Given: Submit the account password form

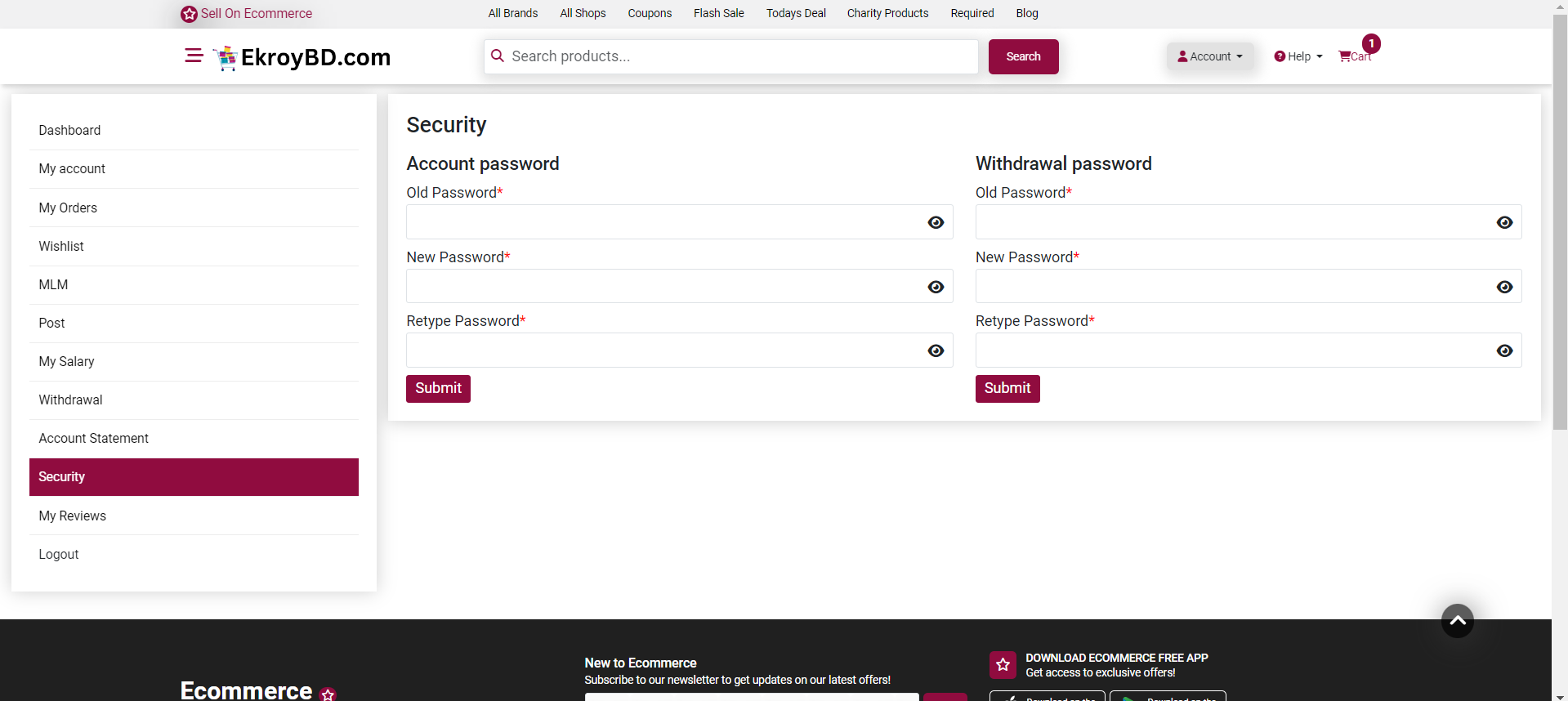Looking at the screenshot, I should [438, 388].
